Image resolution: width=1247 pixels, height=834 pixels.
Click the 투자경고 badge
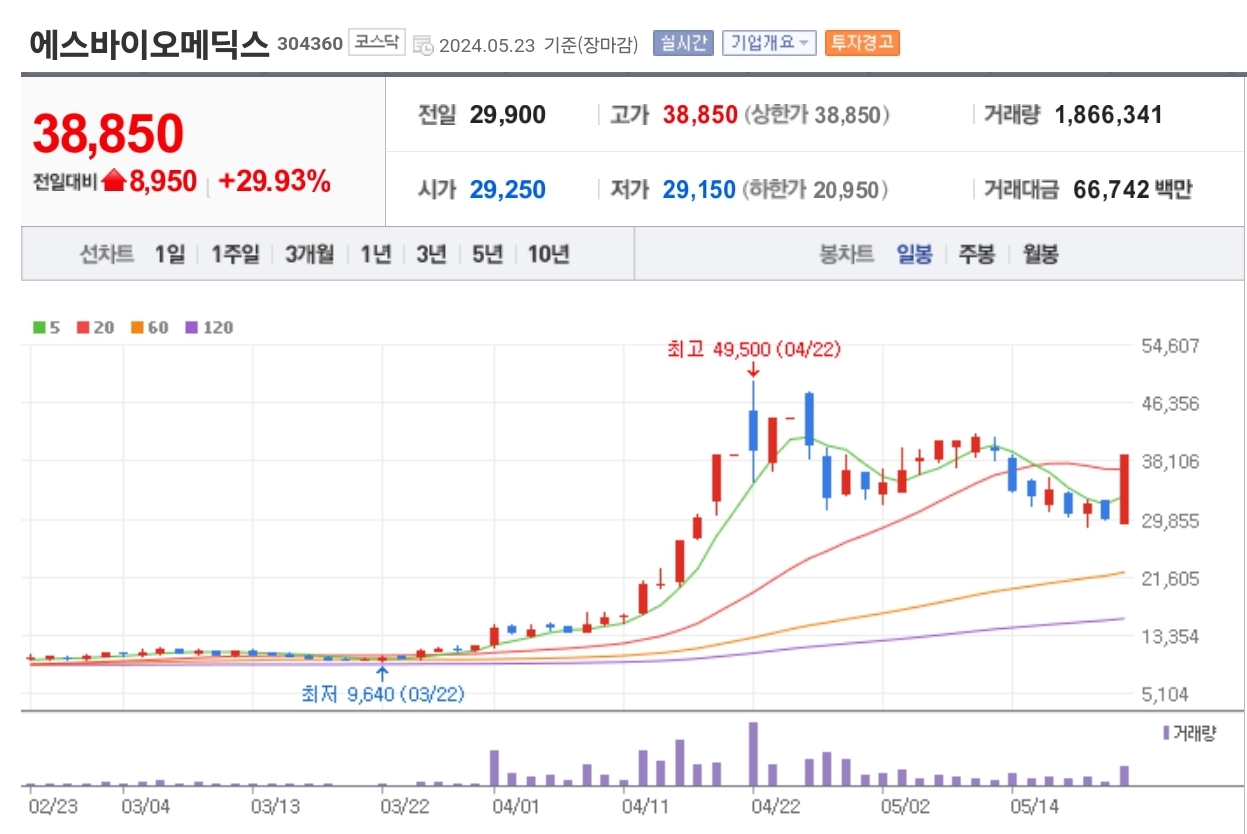click(862, 43)
